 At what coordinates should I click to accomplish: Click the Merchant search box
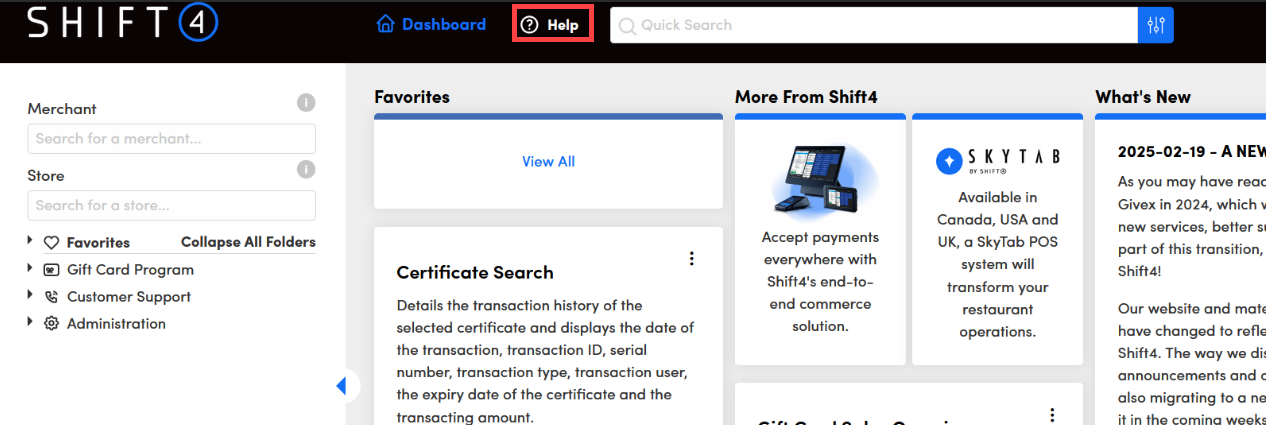pyautogui.click(x=171, y=139)
